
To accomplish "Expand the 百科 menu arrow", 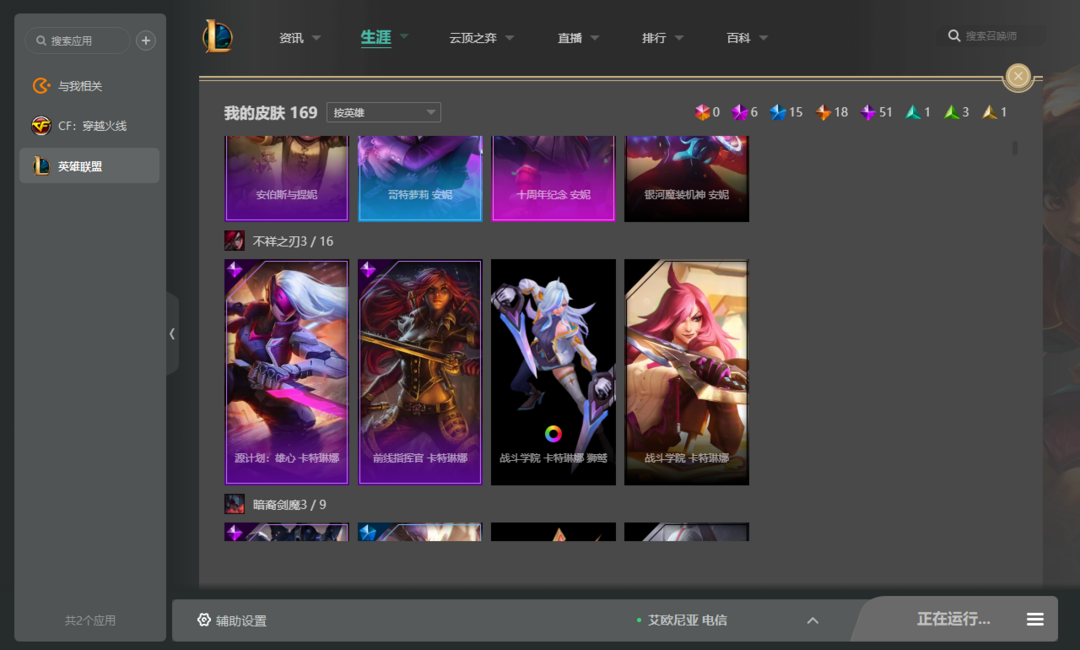I will [763, 38].
